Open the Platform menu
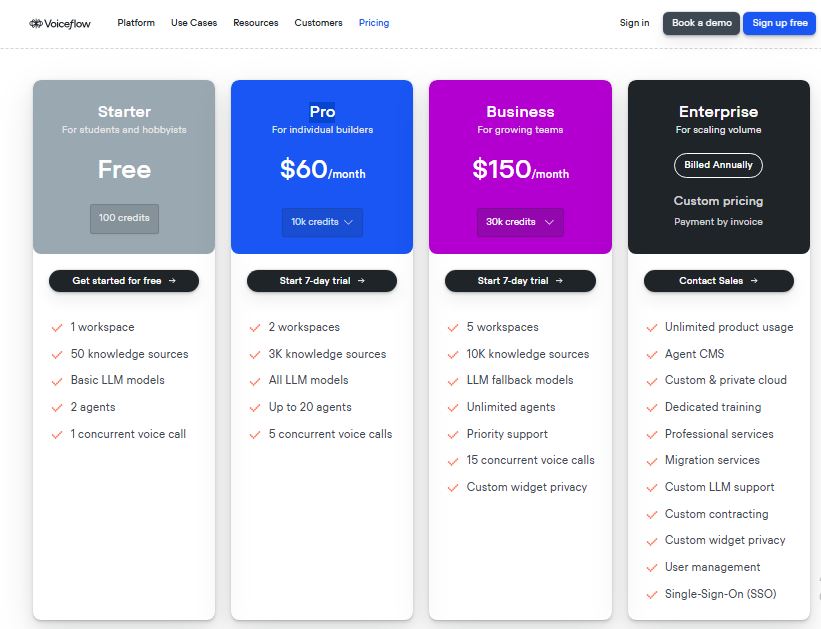Screen dimensions: 821x629 click(x=136, y=23)
